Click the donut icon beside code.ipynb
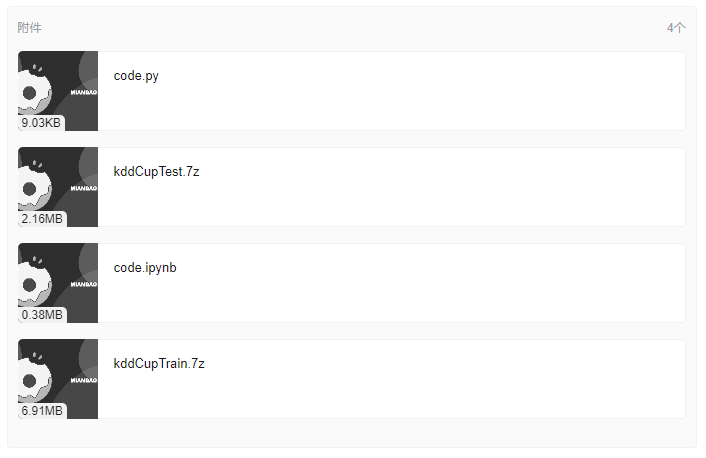This screenshot has height=458, width=706. 30,284
